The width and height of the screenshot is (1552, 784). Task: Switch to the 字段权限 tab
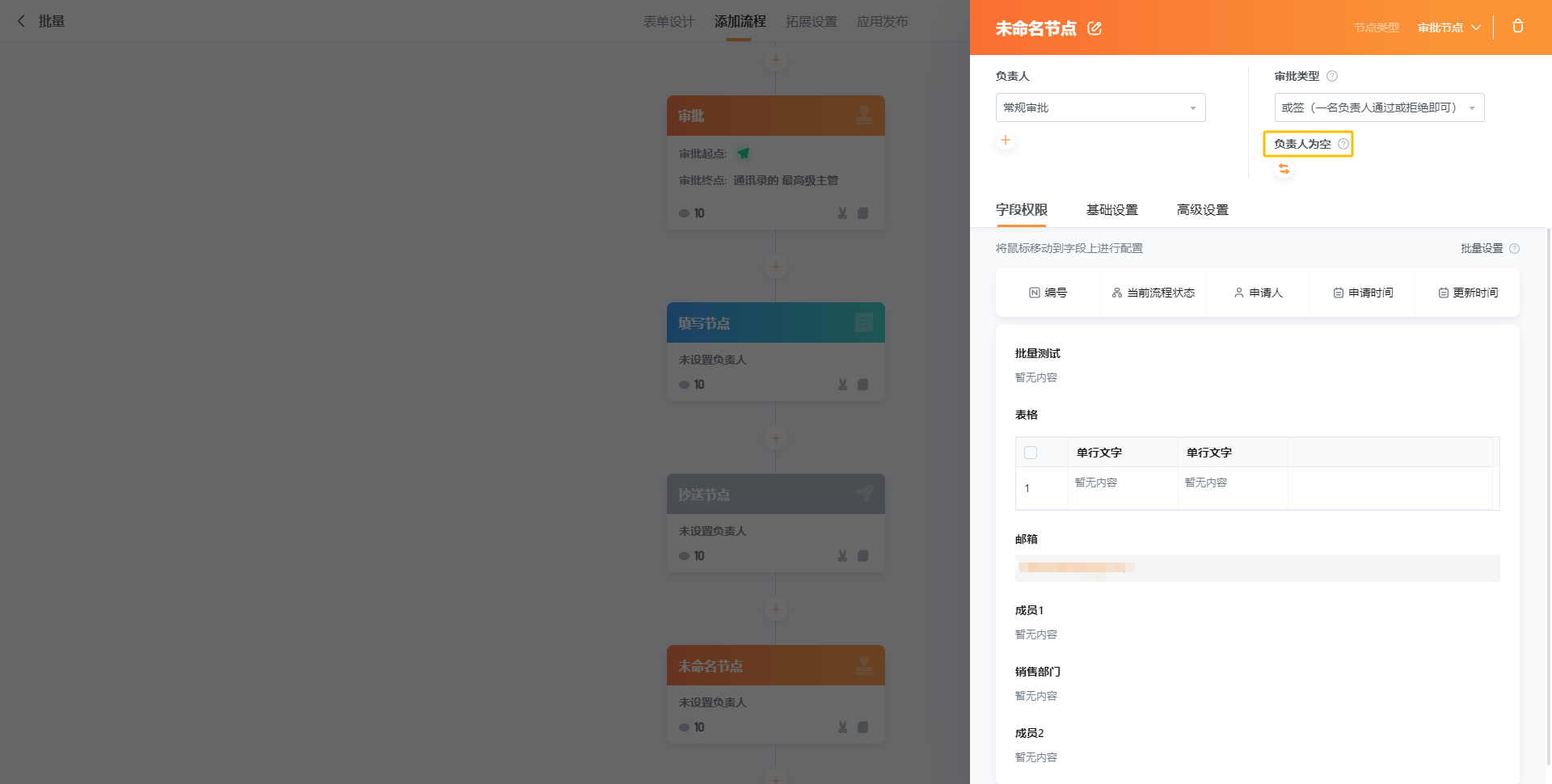(1022, 210)
